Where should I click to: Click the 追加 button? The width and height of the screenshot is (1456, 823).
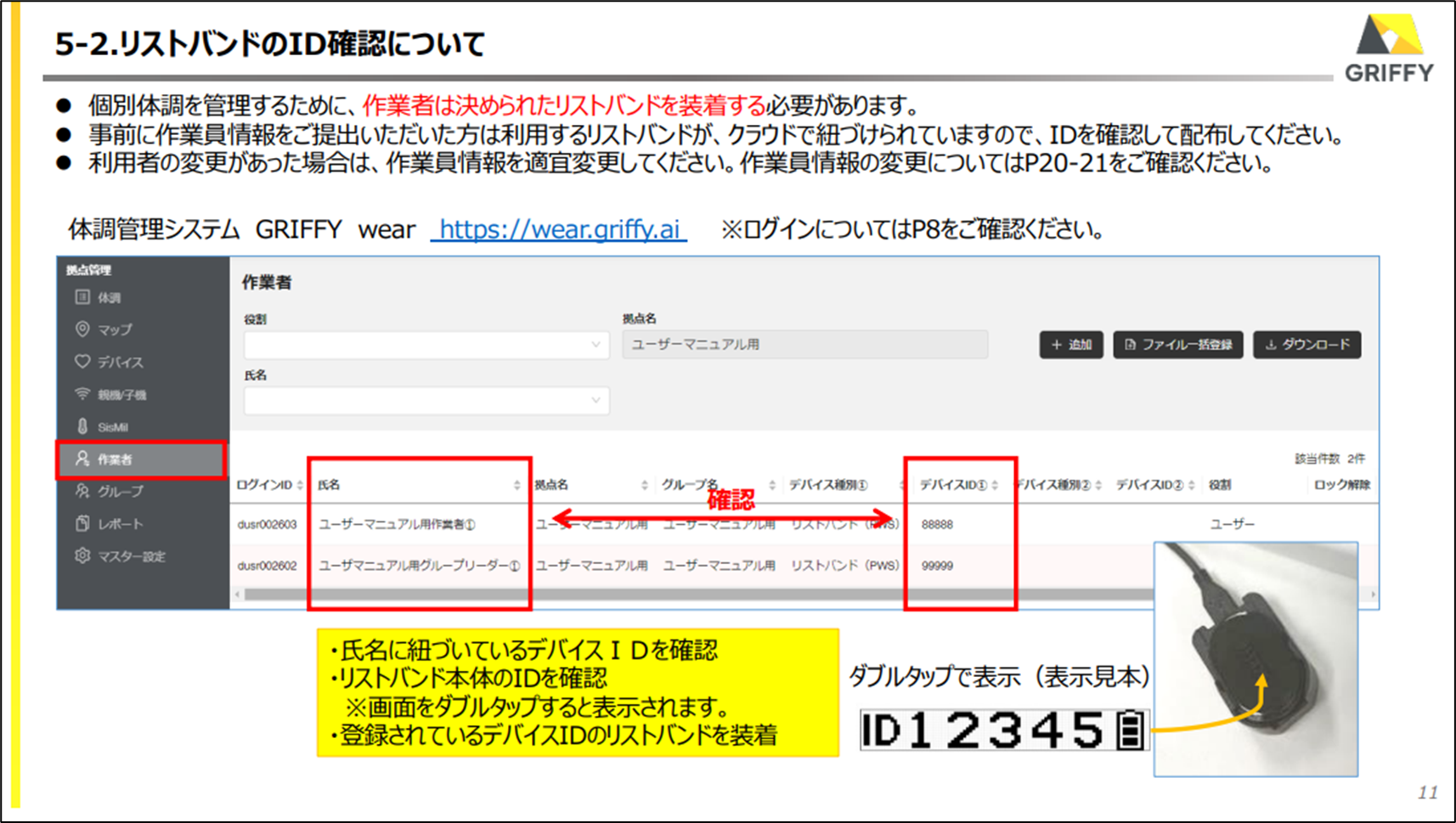pyautogui.click(x=1070, y=345)
